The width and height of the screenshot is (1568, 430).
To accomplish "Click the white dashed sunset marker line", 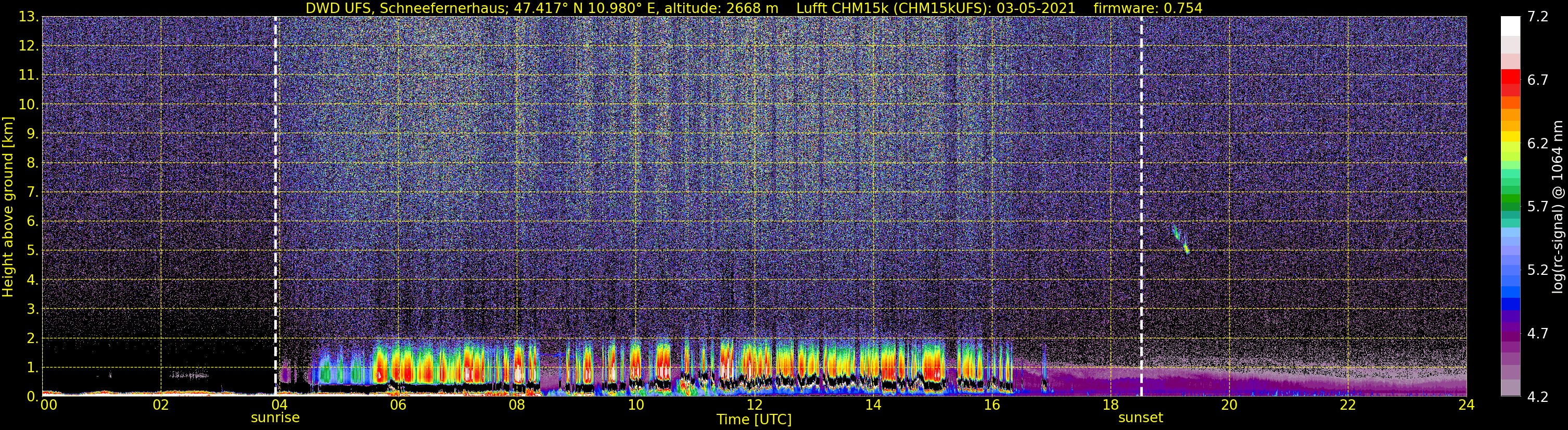I will coord(1141,207).
